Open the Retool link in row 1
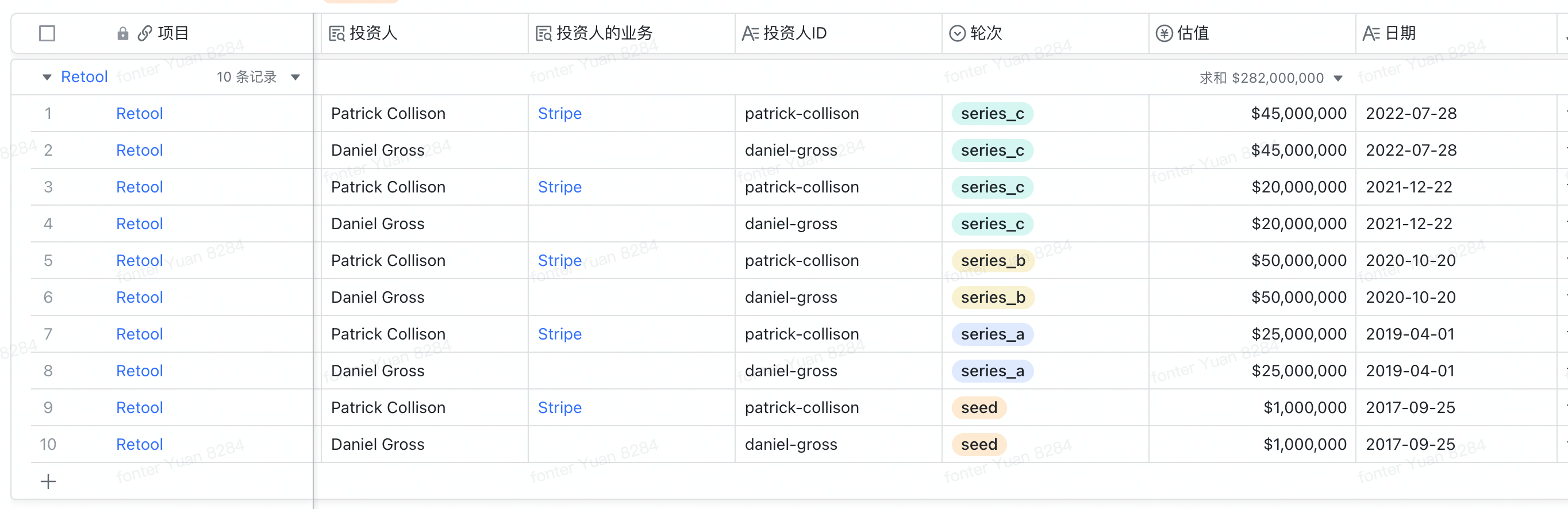Viewport: 1568px width, 509px height. [140, 114]
